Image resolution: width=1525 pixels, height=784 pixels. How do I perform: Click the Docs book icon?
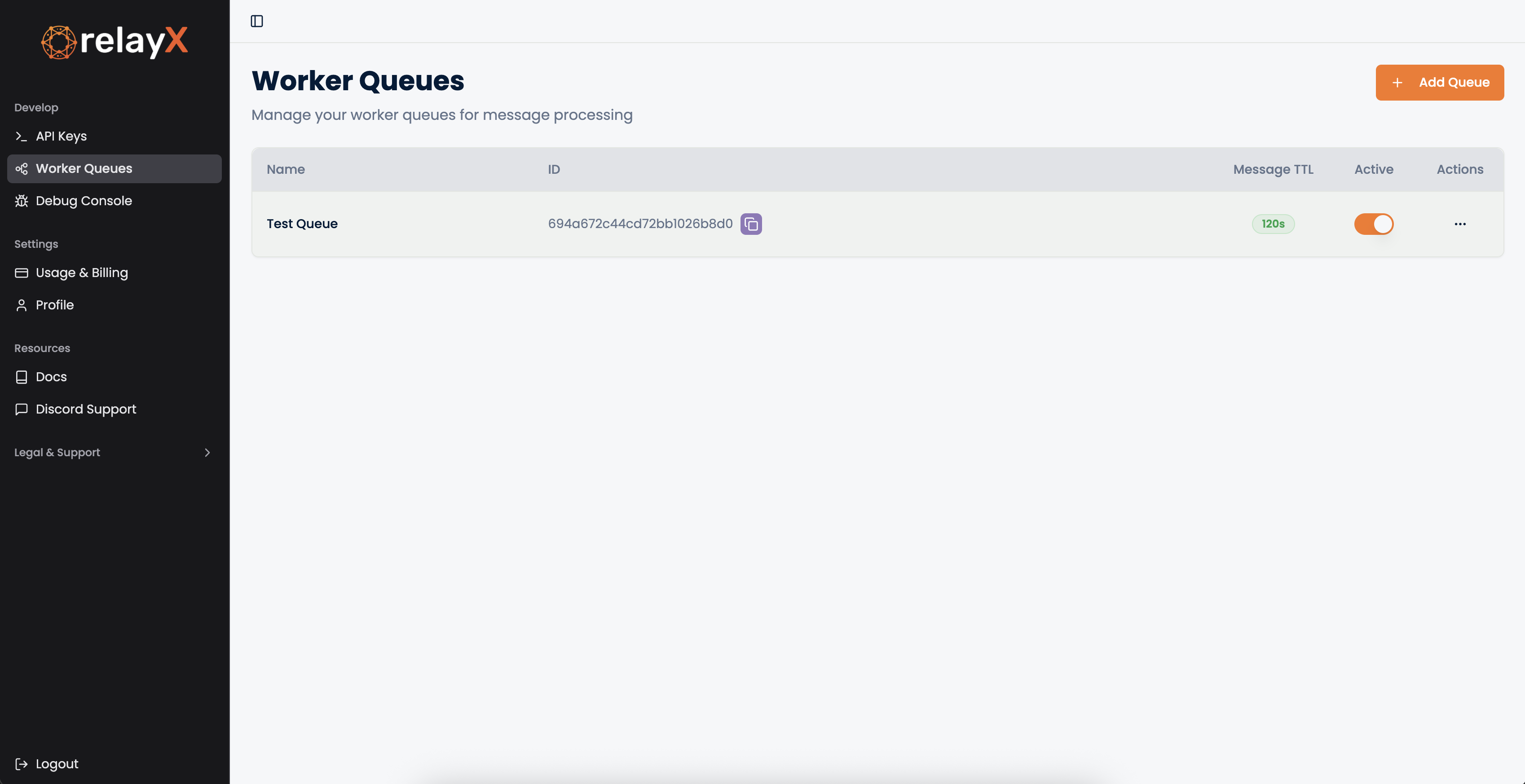tap(21, 377)
